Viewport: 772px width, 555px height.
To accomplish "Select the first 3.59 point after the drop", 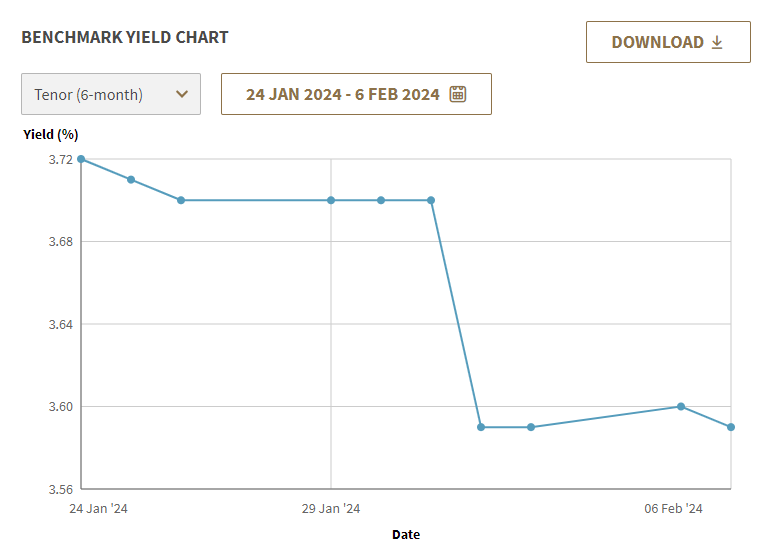I will point(481,427).
